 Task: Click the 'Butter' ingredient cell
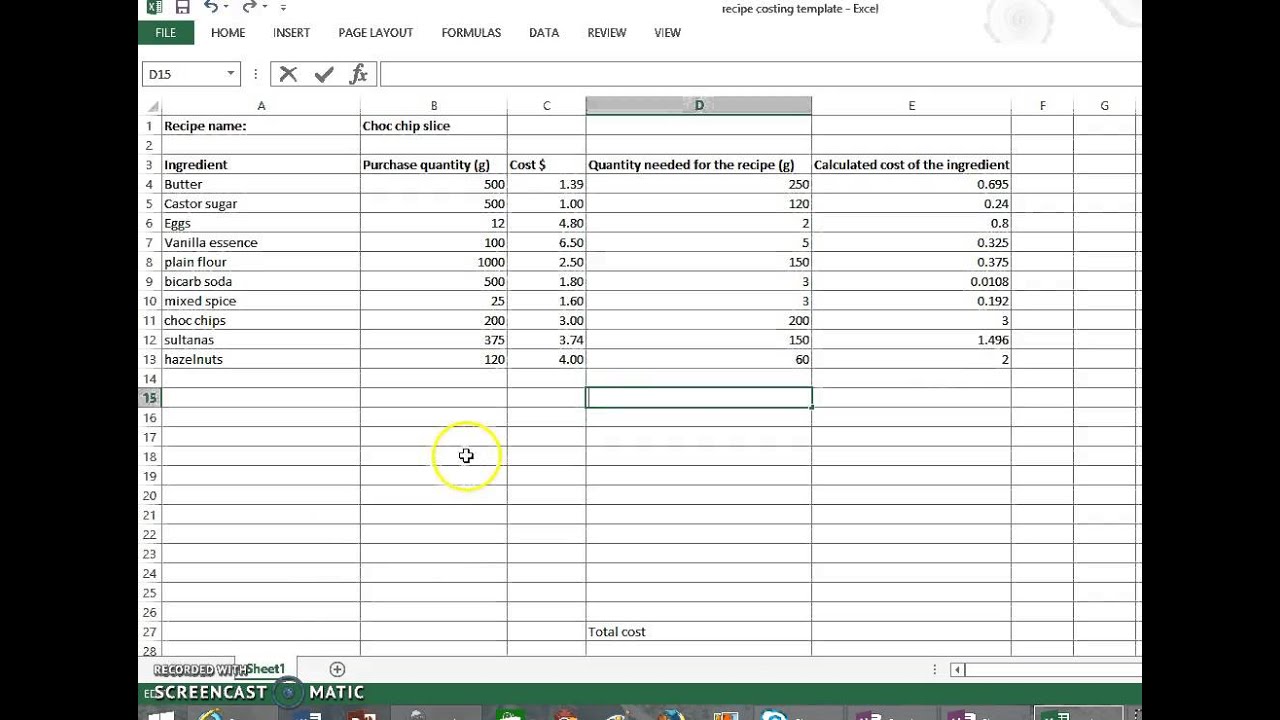pyautogui.click(x=261, y=184)
